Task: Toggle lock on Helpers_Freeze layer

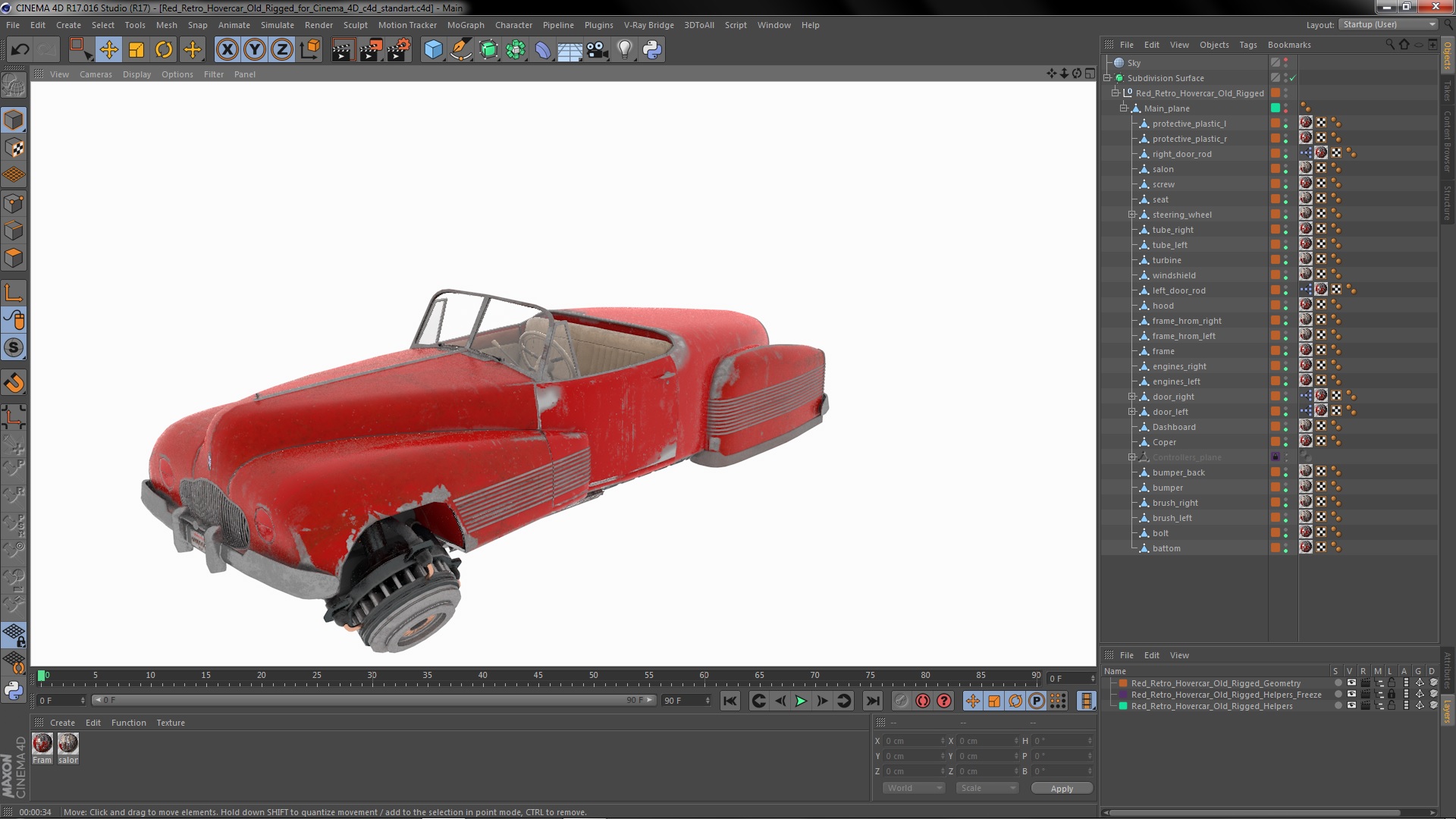Action: click(x=1392, y=695)
